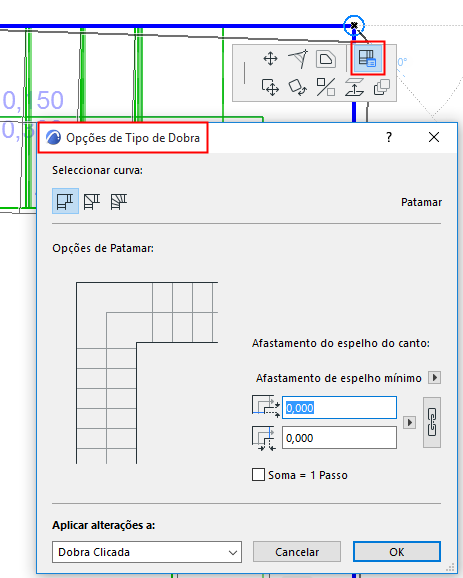Pick the rotate element palette icon
This screenshot has height=578, width=463.
pos(298,88)
